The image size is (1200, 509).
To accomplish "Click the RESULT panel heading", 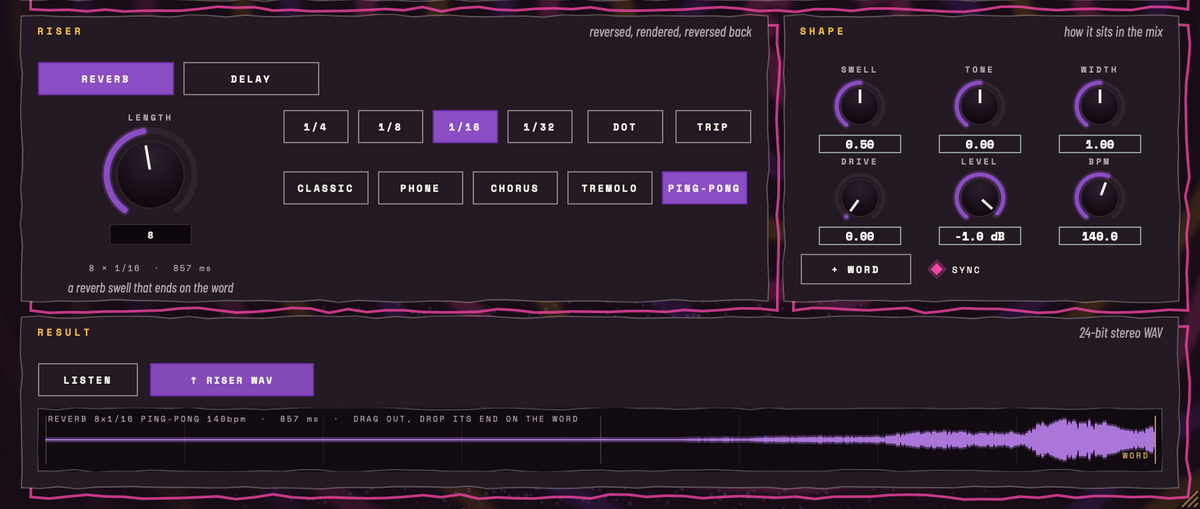I will pyautogui.click(x=64, y=332).
